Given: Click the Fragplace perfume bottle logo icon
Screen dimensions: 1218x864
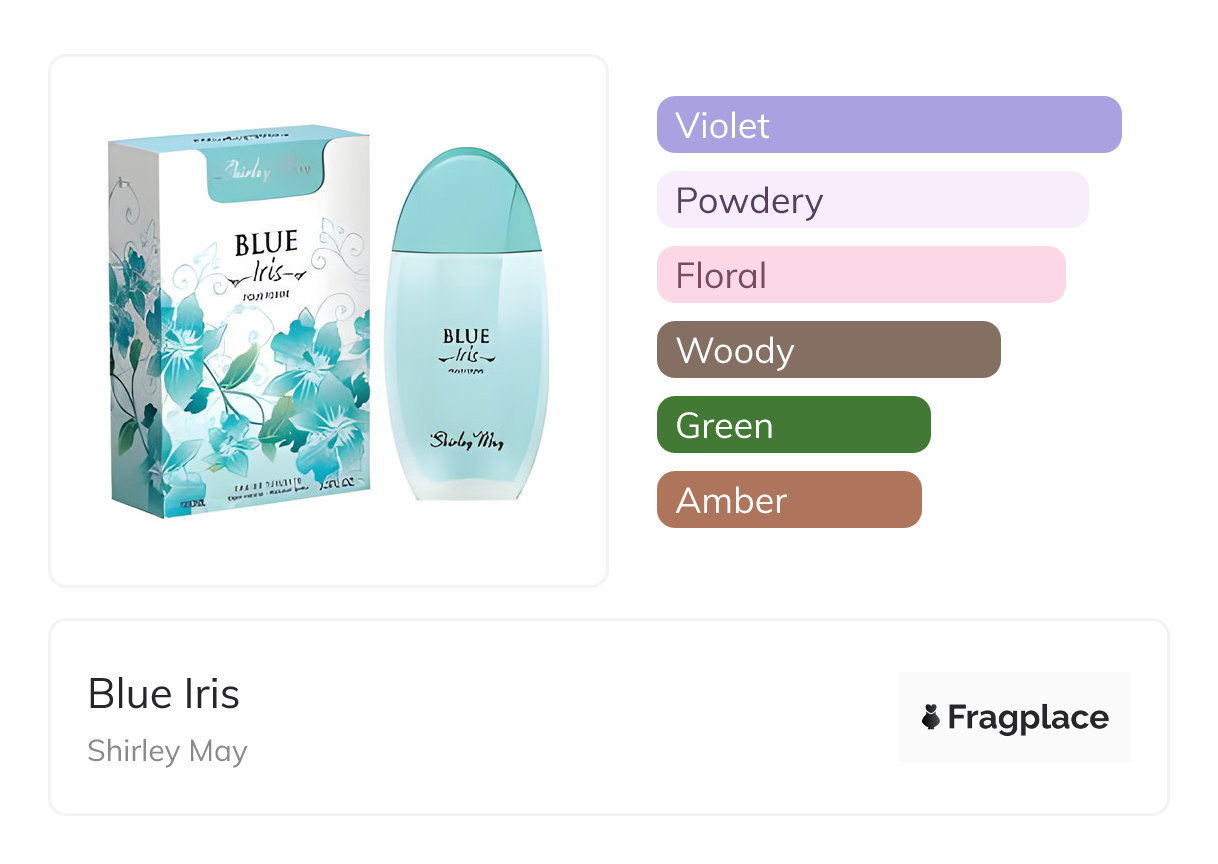Looking at the screenshot, I should tap(931, 717).
